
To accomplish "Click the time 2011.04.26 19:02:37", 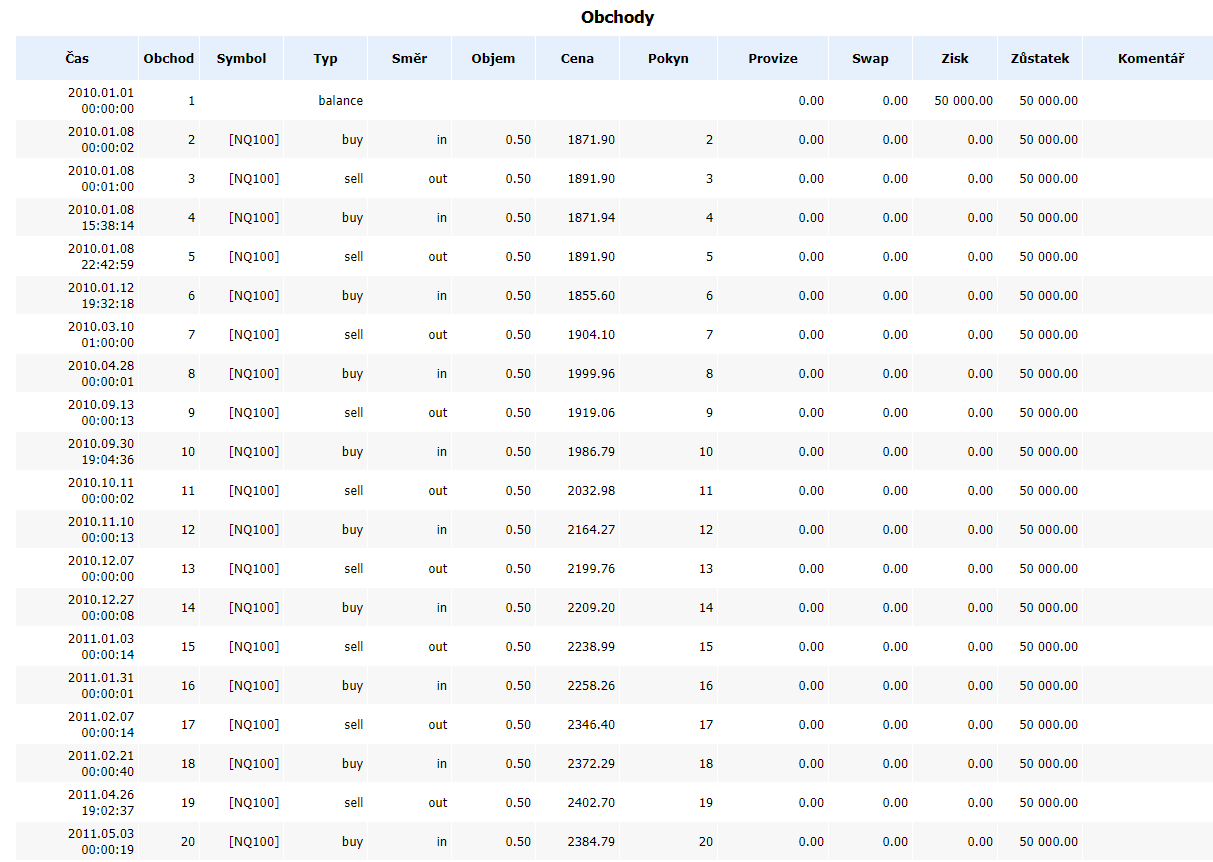I will click(100, 803).
